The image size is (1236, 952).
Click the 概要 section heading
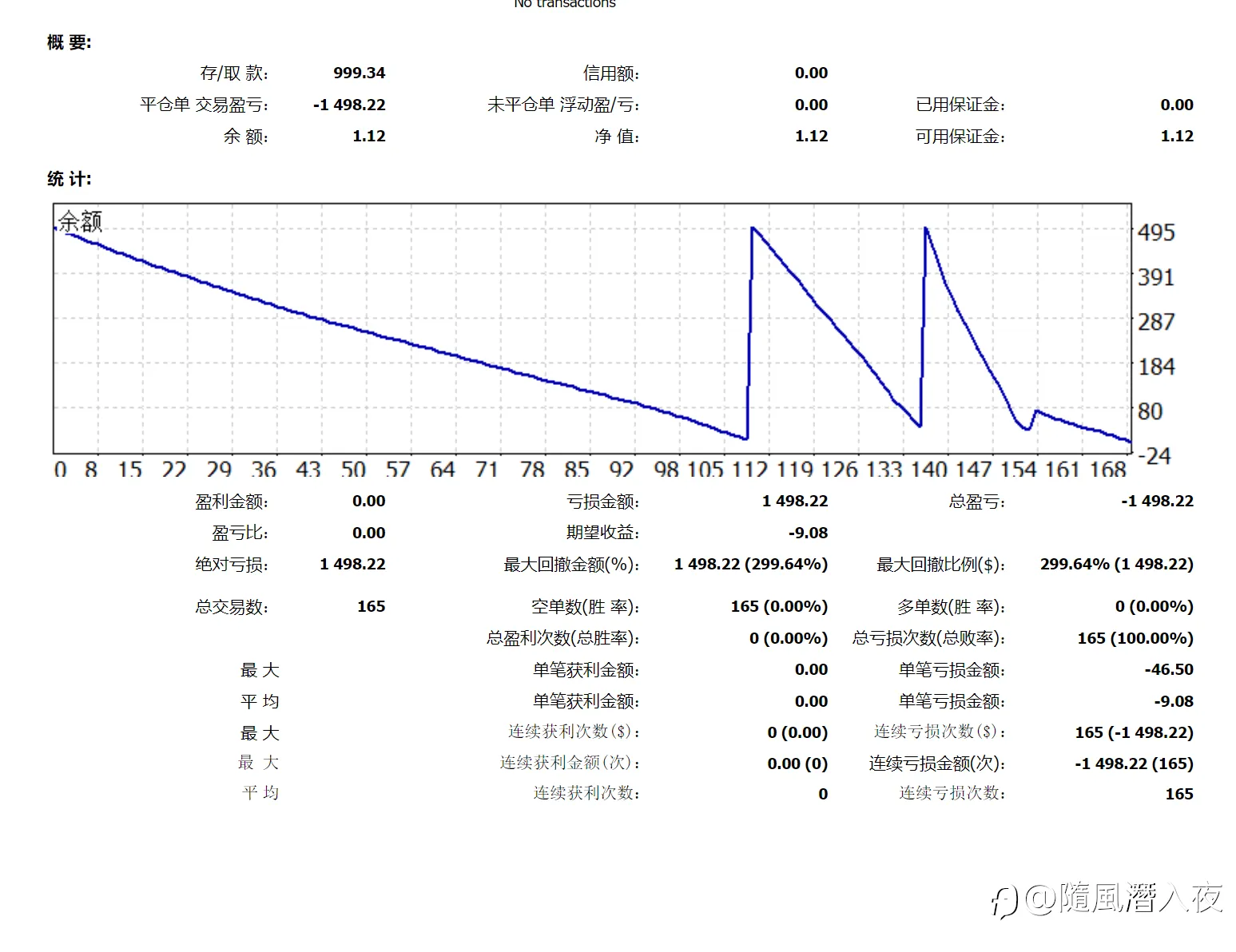(x=70, y=42)
